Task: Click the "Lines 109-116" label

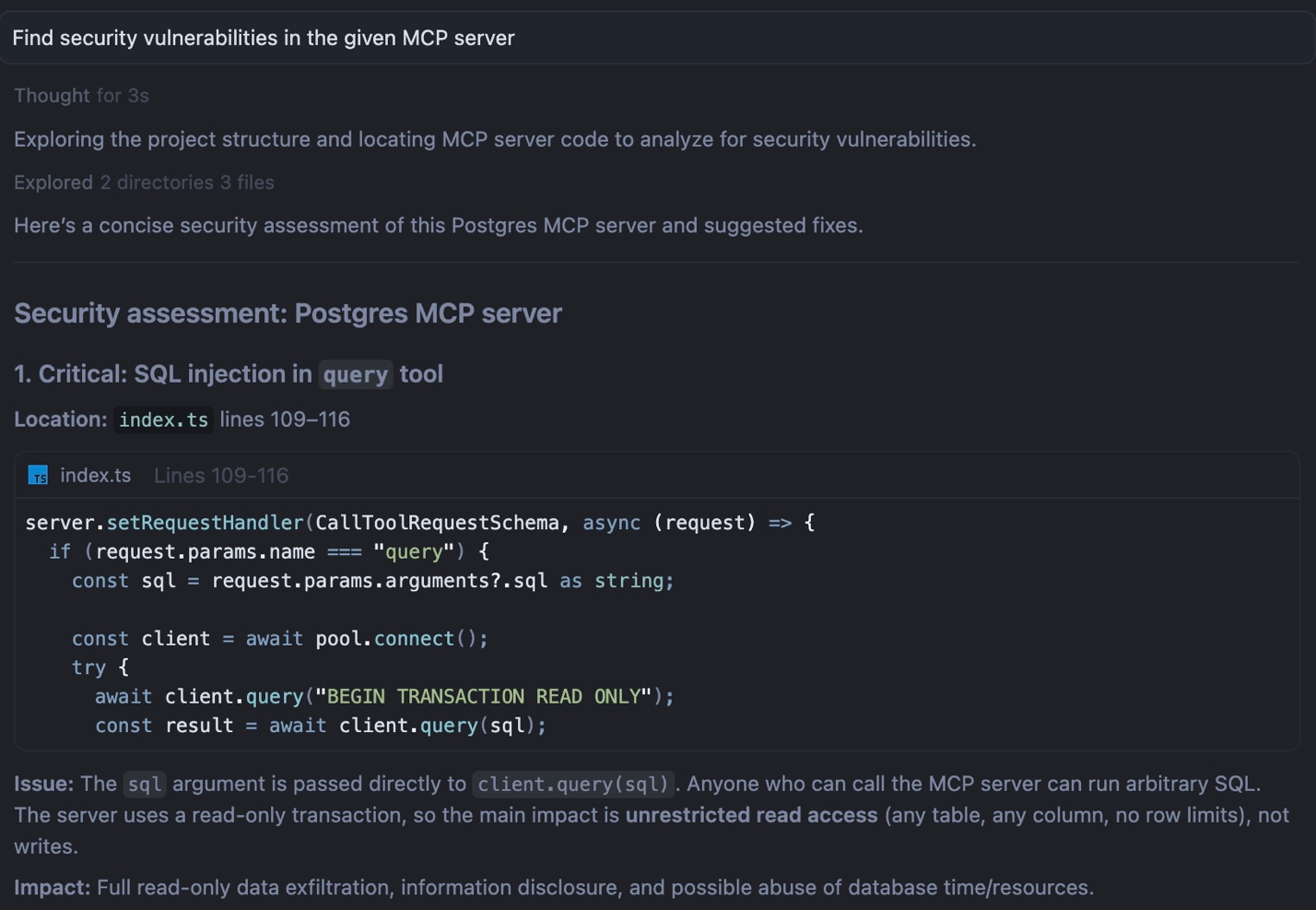Action: coord(221,476)
